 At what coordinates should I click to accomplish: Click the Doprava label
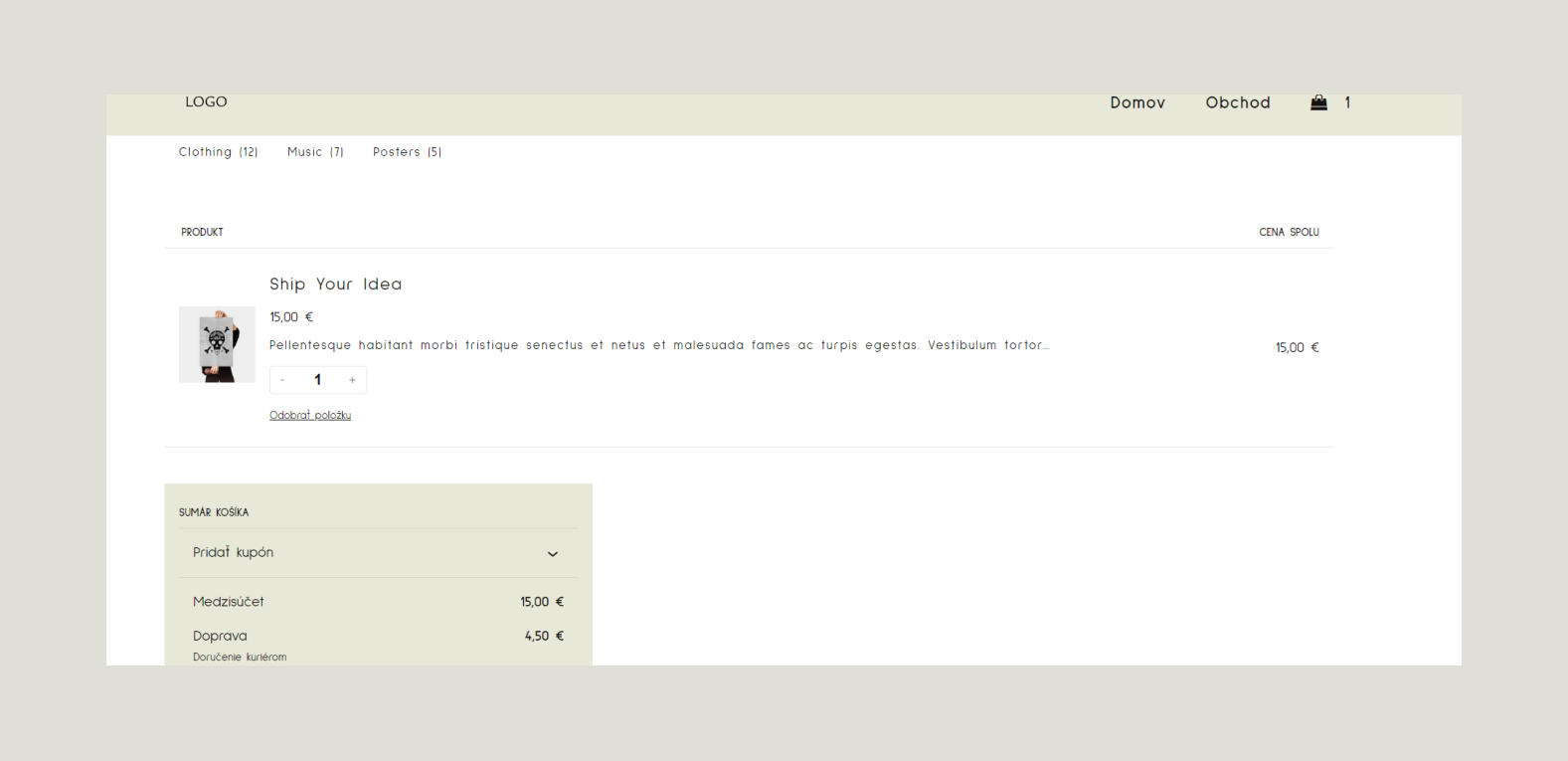220,636
